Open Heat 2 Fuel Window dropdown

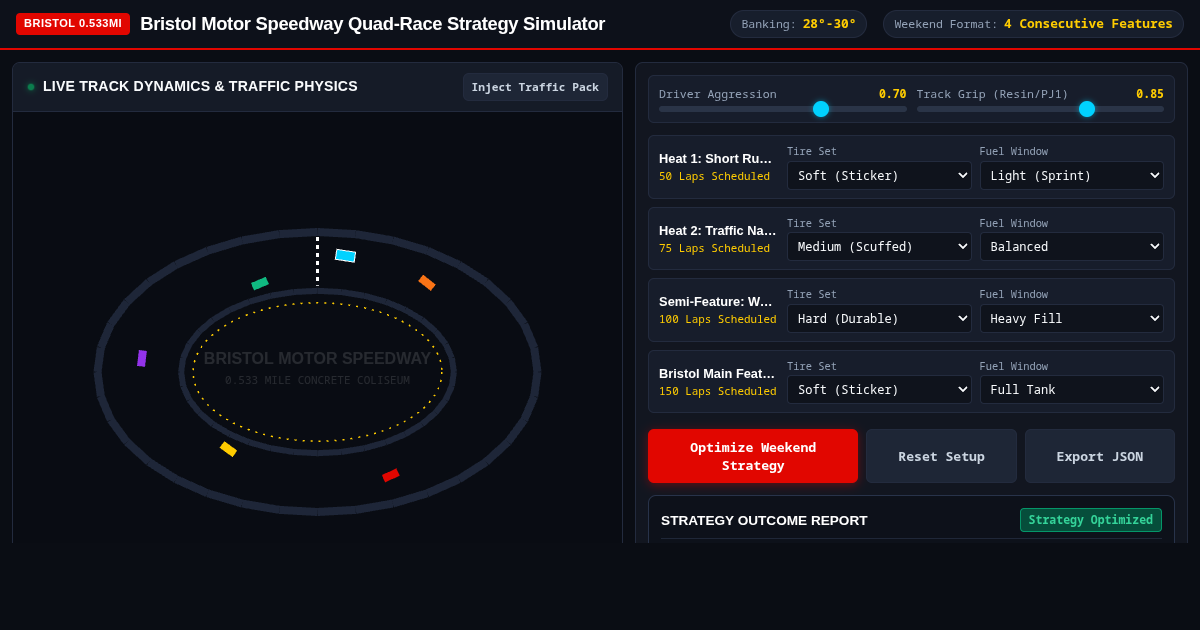1072,247
